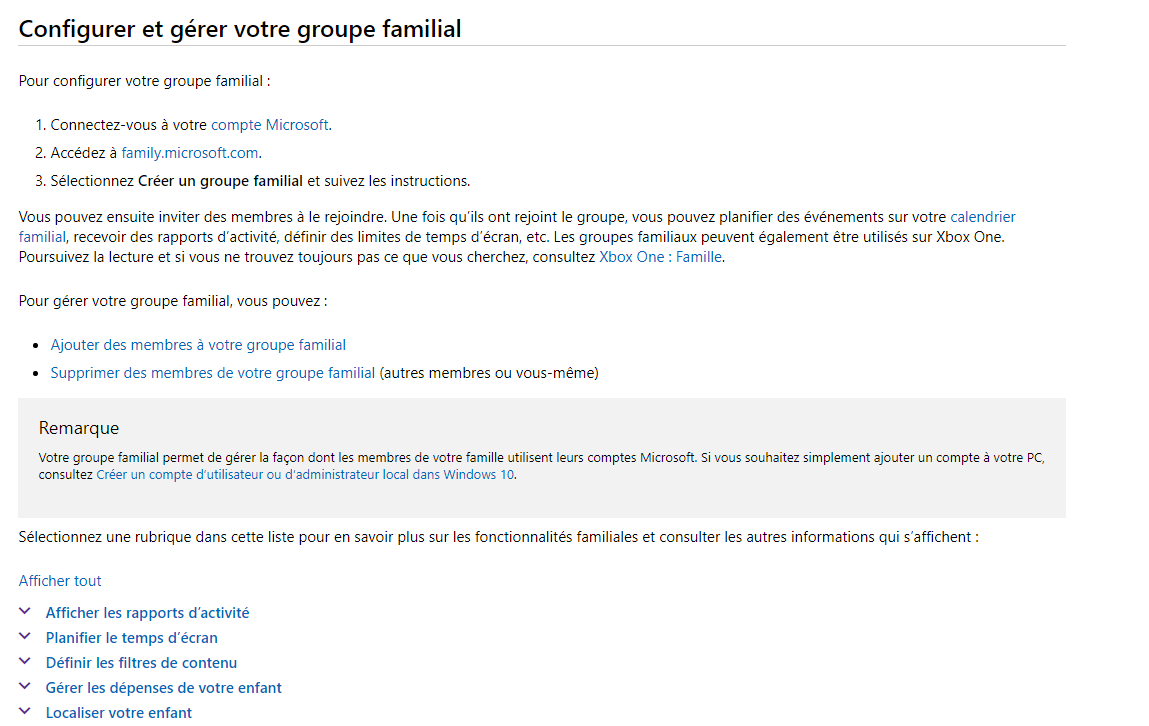This screenshot has width=1149, height=726.
Task: Expand the chevron beside Localiser votre enfant
Action: click(25, 711)
